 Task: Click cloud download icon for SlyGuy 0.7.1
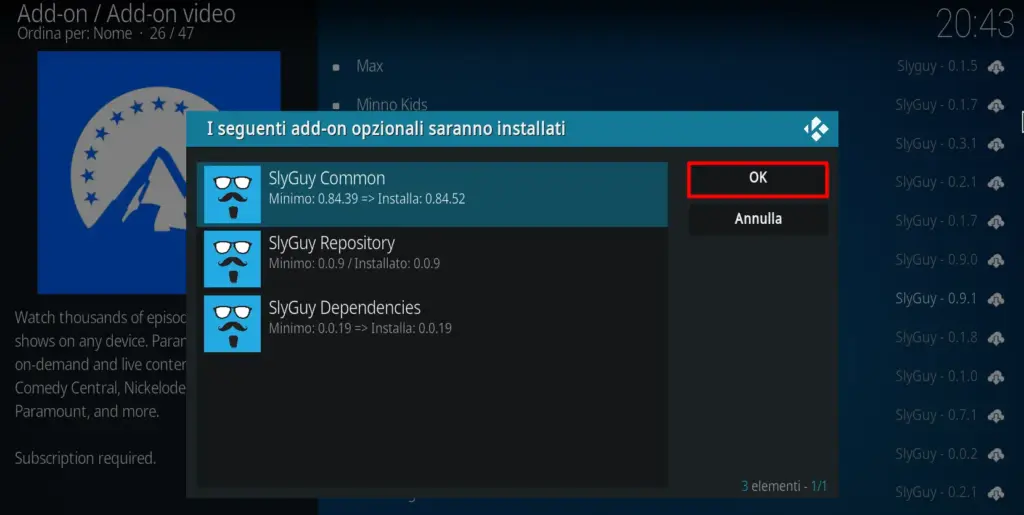(996, 416)
